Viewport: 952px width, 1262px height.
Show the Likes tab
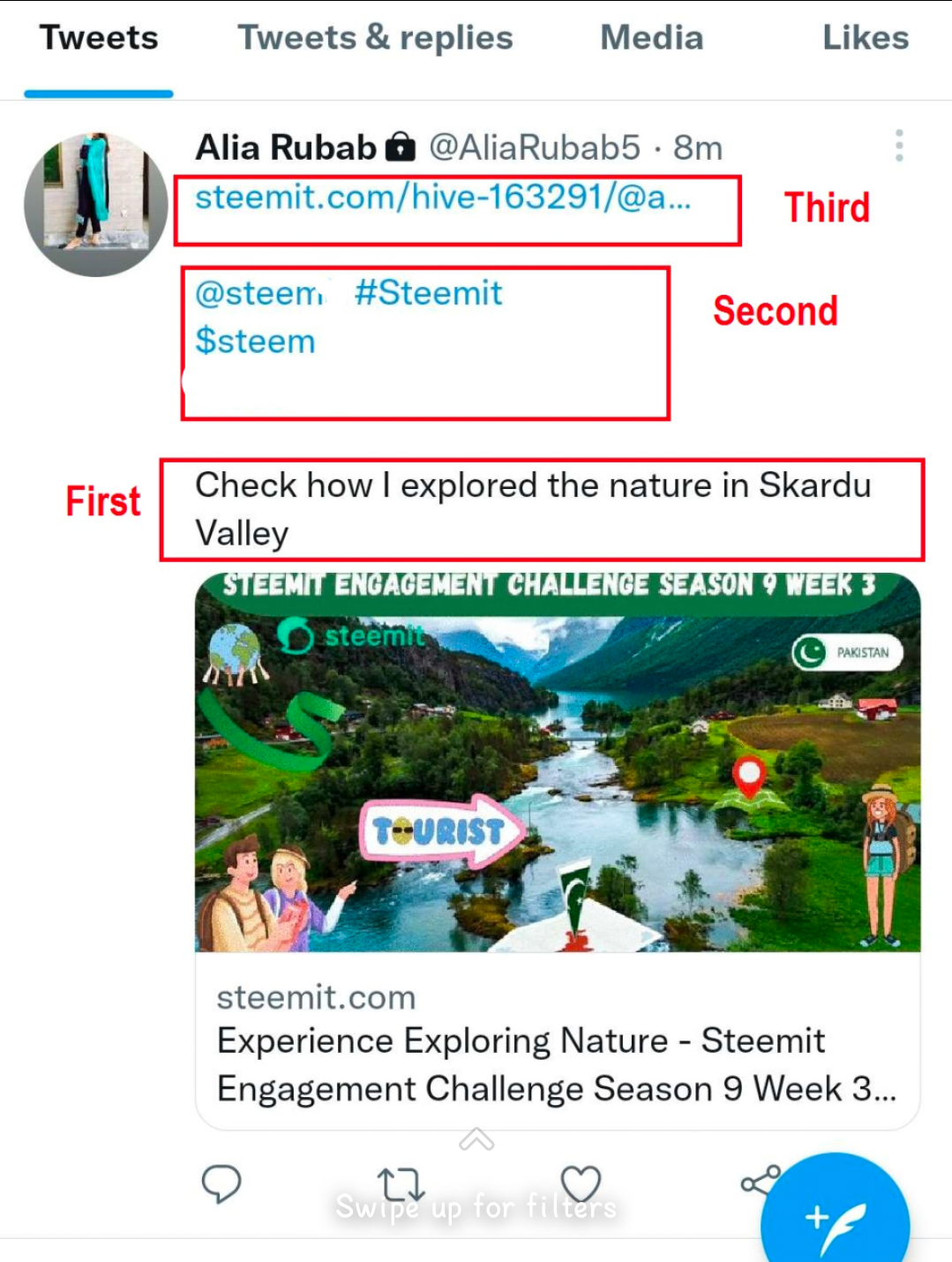(866, 38)
